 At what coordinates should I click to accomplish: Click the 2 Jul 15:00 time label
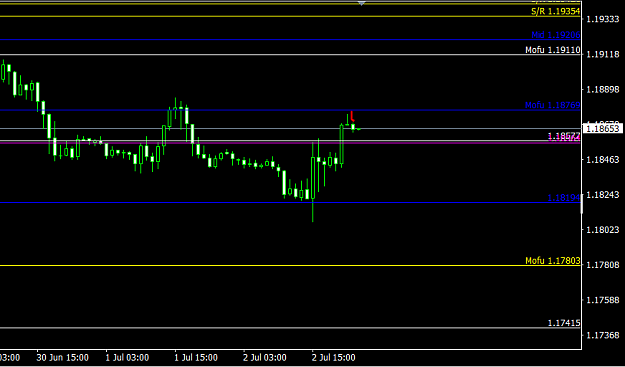(334, 357)
